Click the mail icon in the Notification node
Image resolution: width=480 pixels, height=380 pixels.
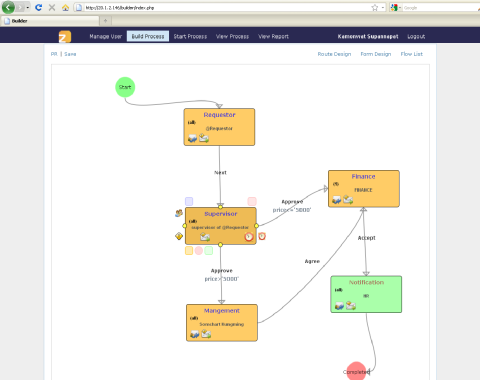click(x=351, y=305)
